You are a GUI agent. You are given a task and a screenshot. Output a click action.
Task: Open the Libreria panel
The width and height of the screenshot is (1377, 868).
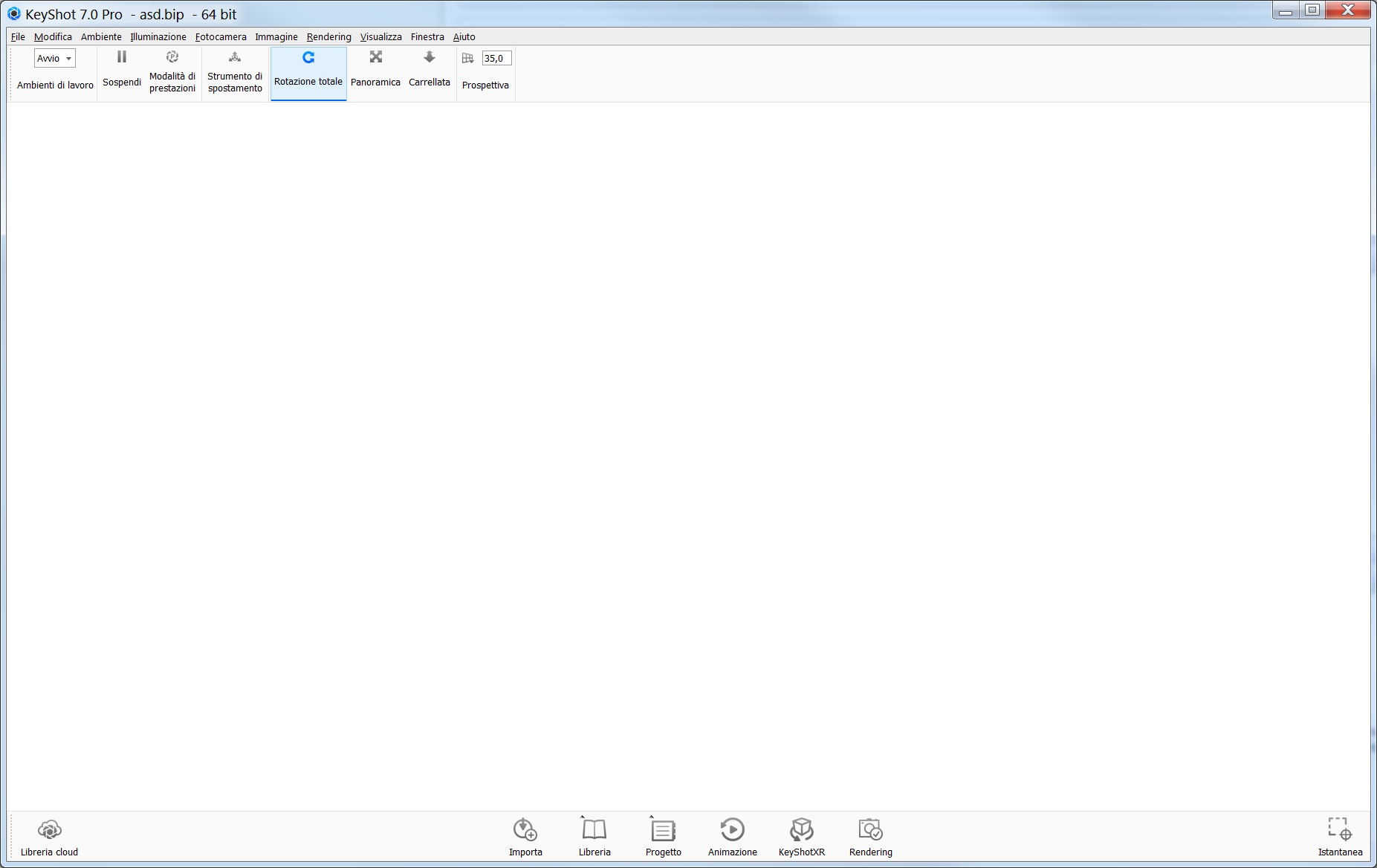click(594, 838)
